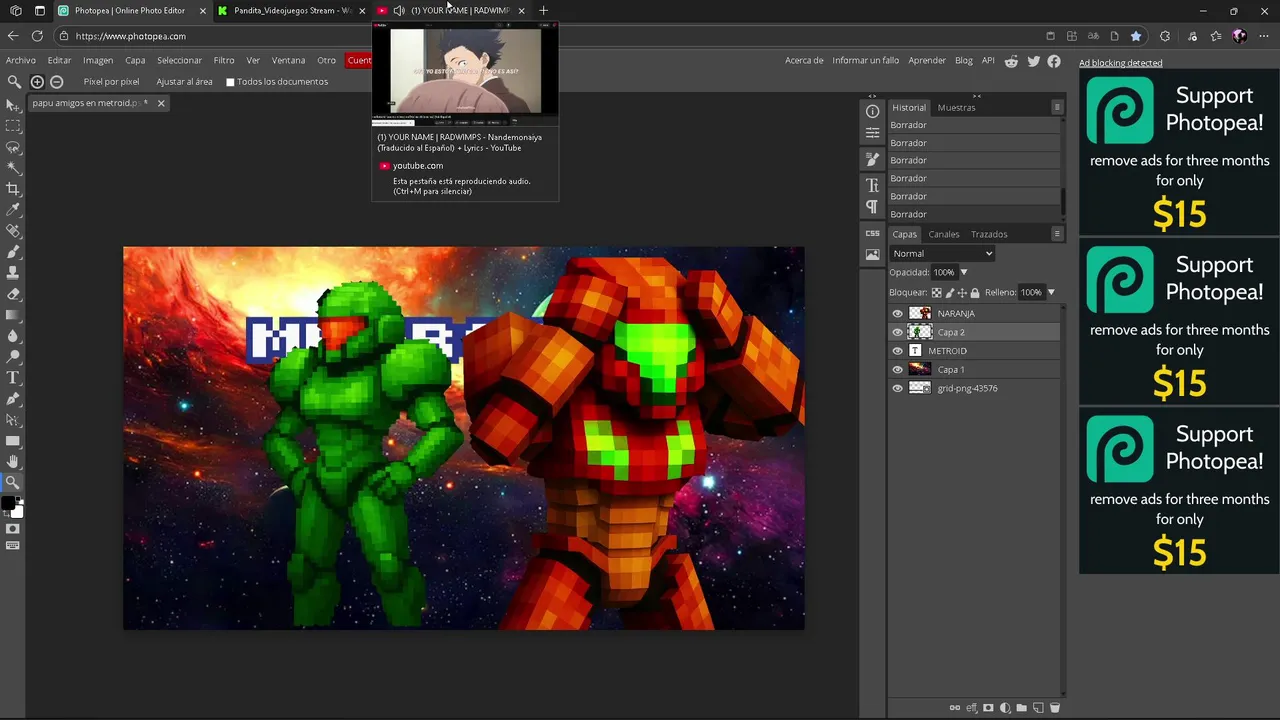Click the 'Ajustar al área' button
Image resolution: width=1280 pixels, height=720 pixels.
pyautogui.click(x=184, y=82)
